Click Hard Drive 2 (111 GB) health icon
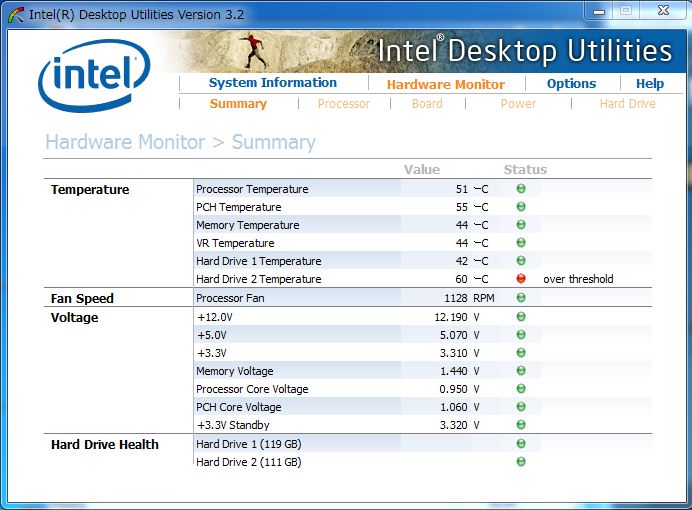Screen dimensions: 692x510 521,462
